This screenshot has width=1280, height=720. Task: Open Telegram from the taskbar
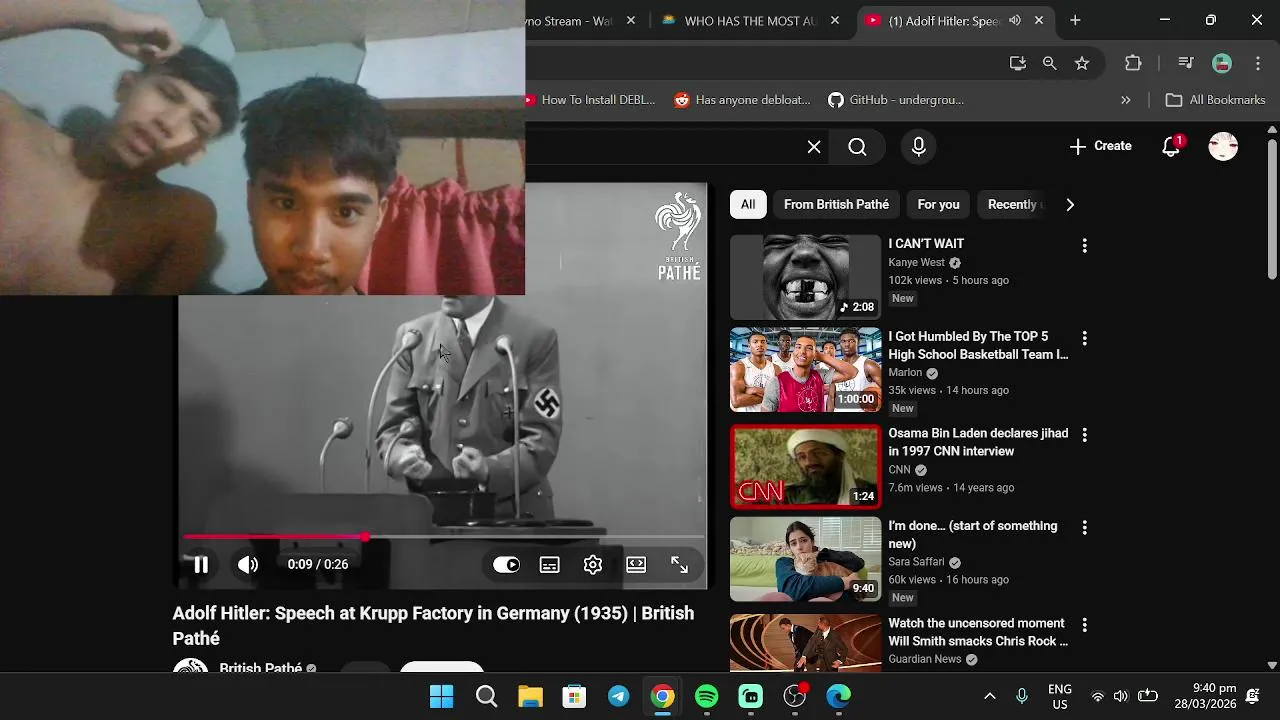(x=619, y=696)
